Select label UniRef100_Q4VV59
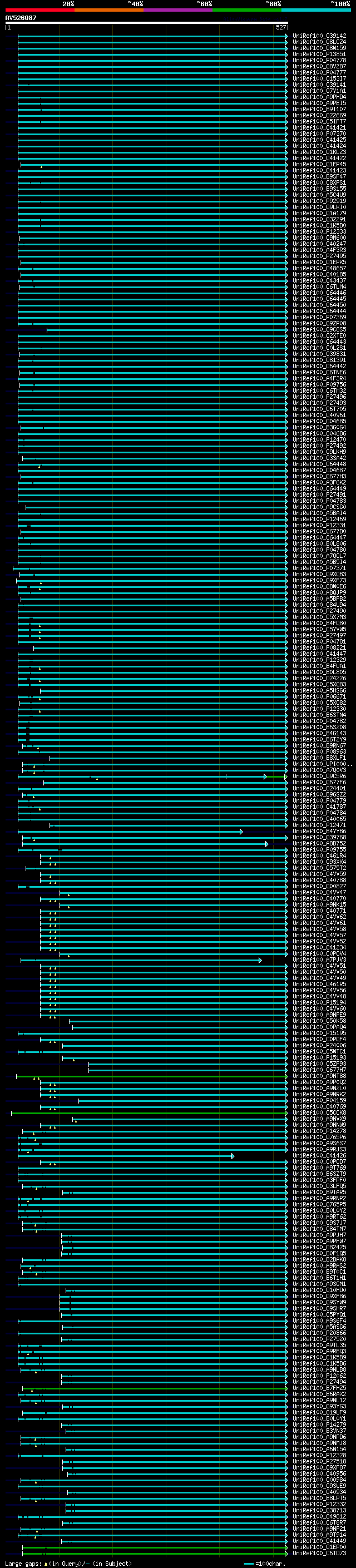The height and width of the screenshot is (1568, 356). 319,874
